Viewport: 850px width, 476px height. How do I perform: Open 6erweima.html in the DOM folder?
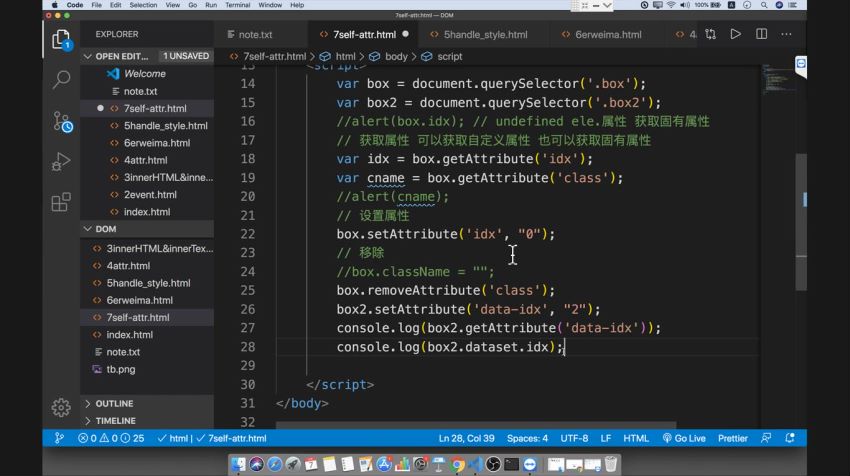147,300
